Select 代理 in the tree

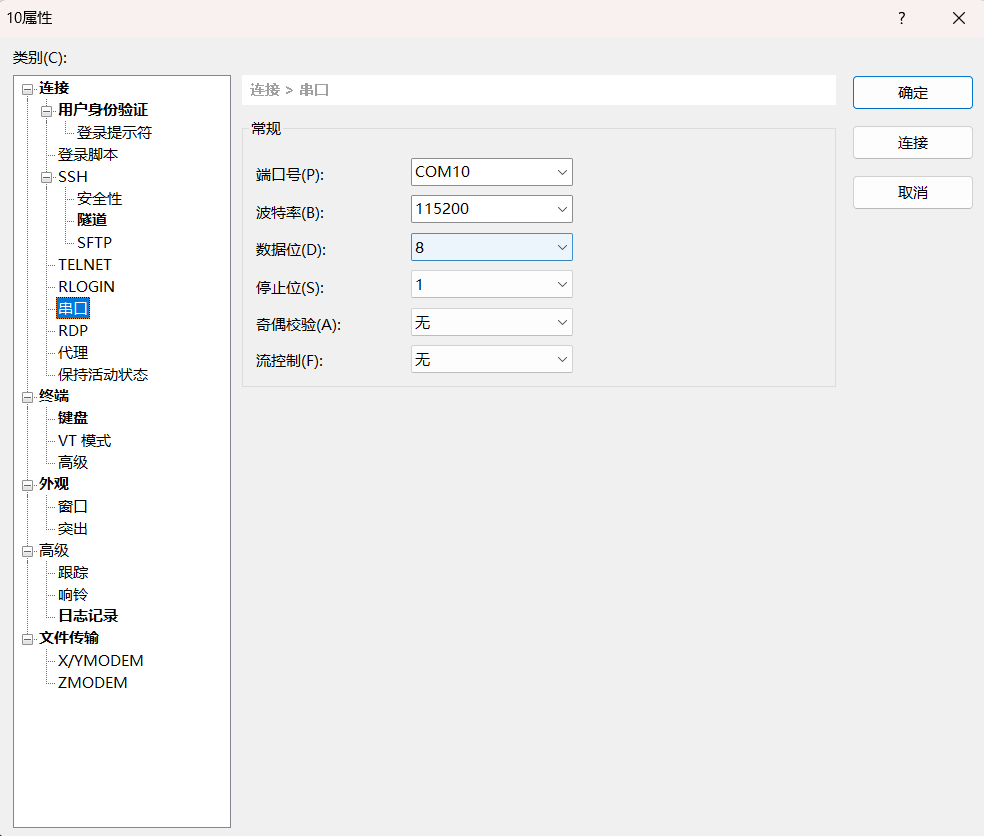[73, 353]
